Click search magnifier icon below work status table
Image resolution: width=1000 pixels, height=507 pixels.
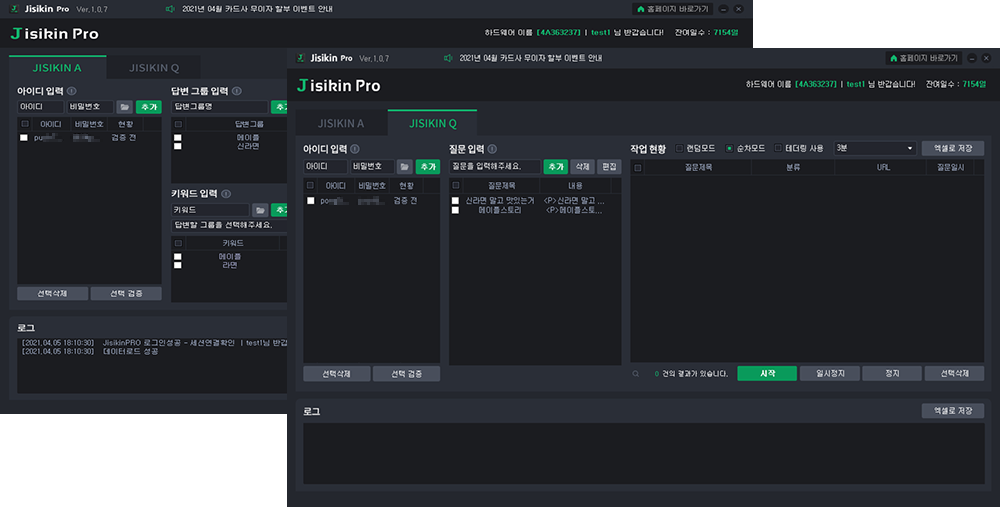pyautogui.click(x=636, y=374)
